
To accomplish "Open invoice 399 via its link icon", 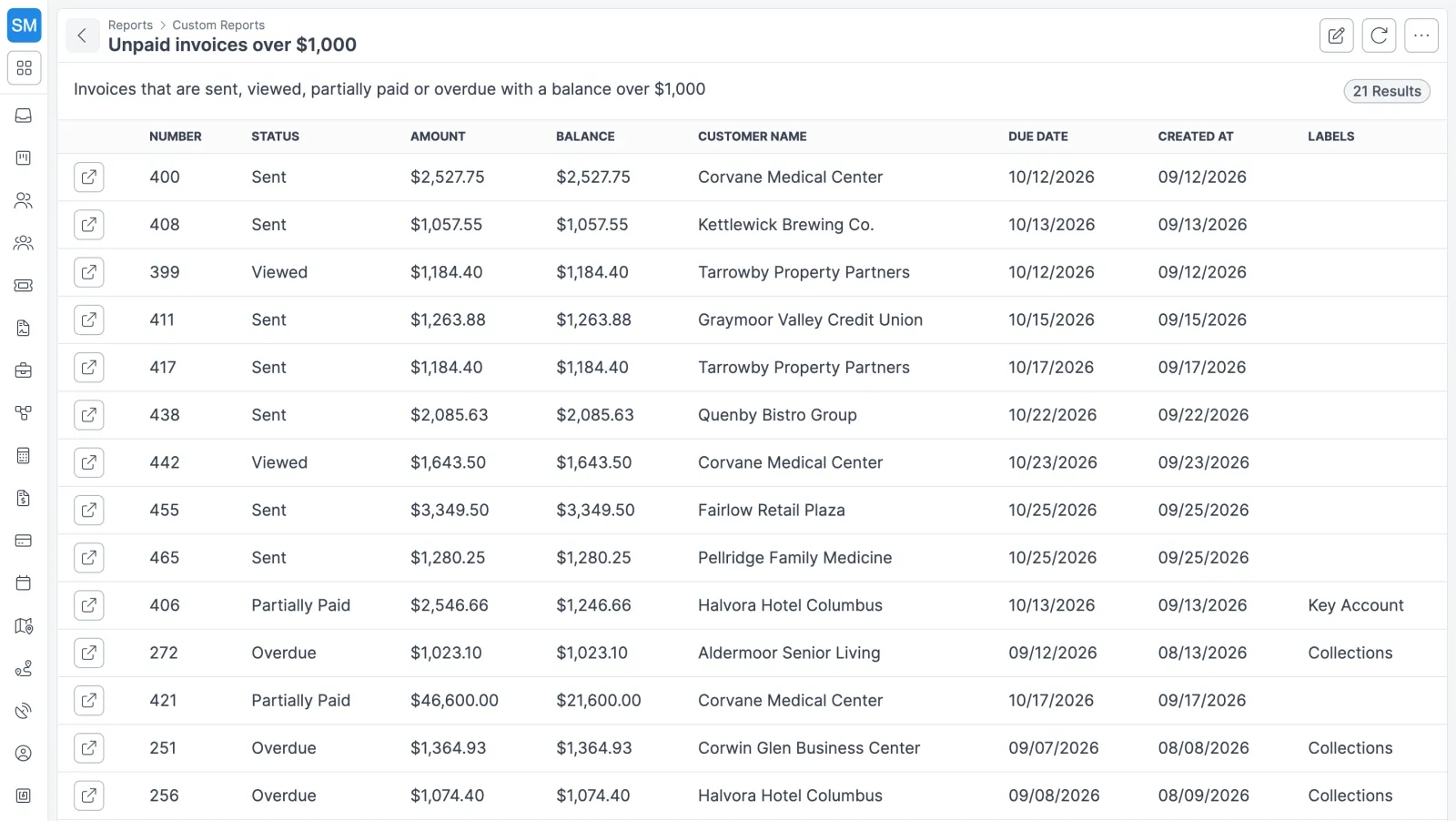I will 89,271.
